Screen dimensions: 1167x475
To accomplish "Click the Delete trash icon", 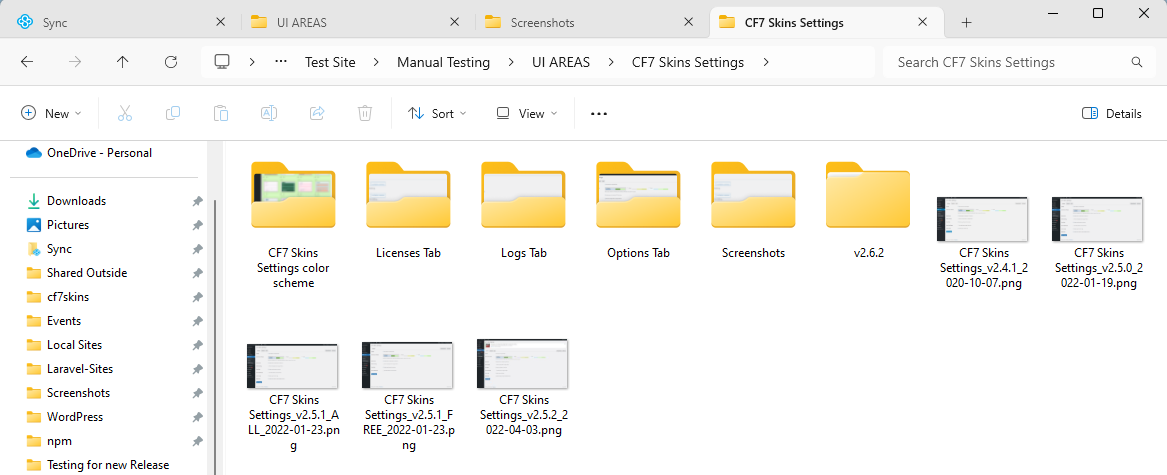I will click(x=365, y=113).
